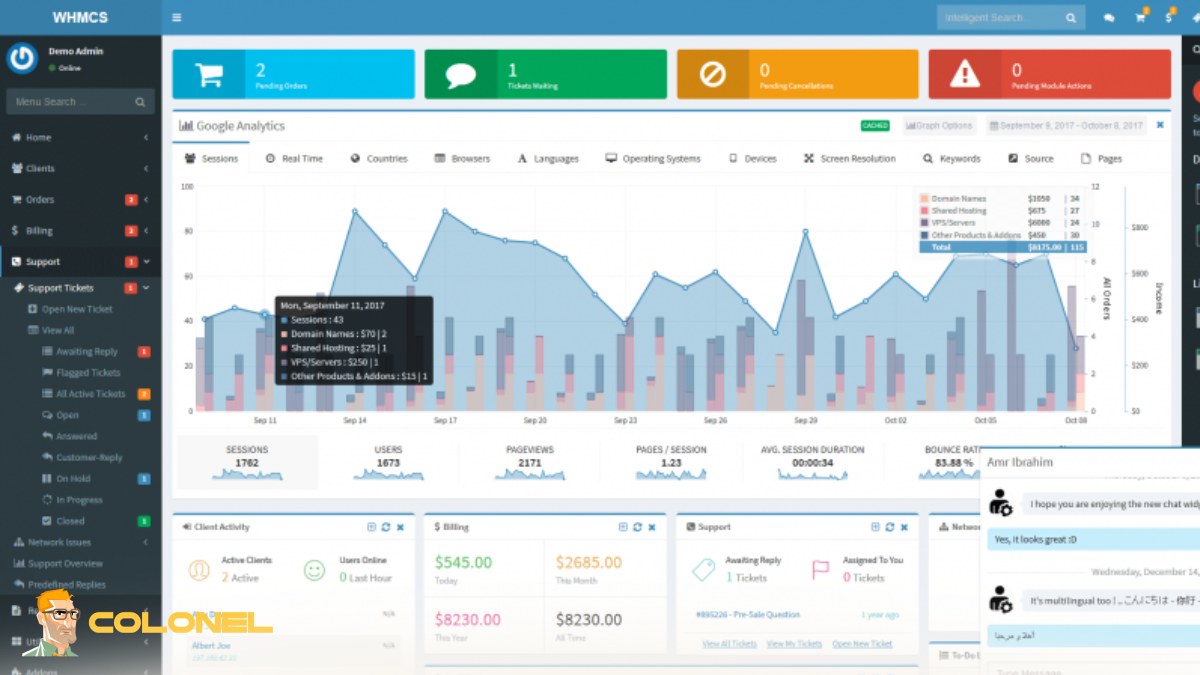Toggle the sidebar with the hamburger icon

pyautogui.click(x=177, y=17)
